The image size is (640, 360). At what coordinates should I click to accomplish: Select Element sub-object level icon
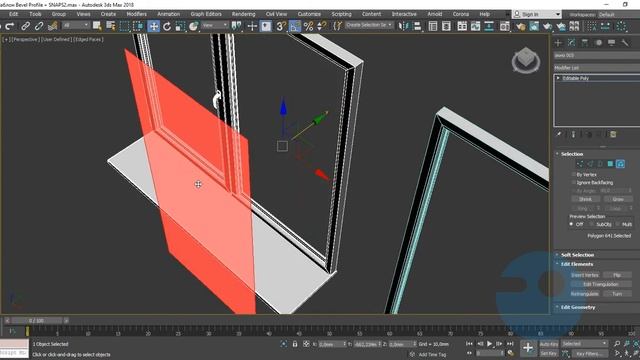click(620, 164)
